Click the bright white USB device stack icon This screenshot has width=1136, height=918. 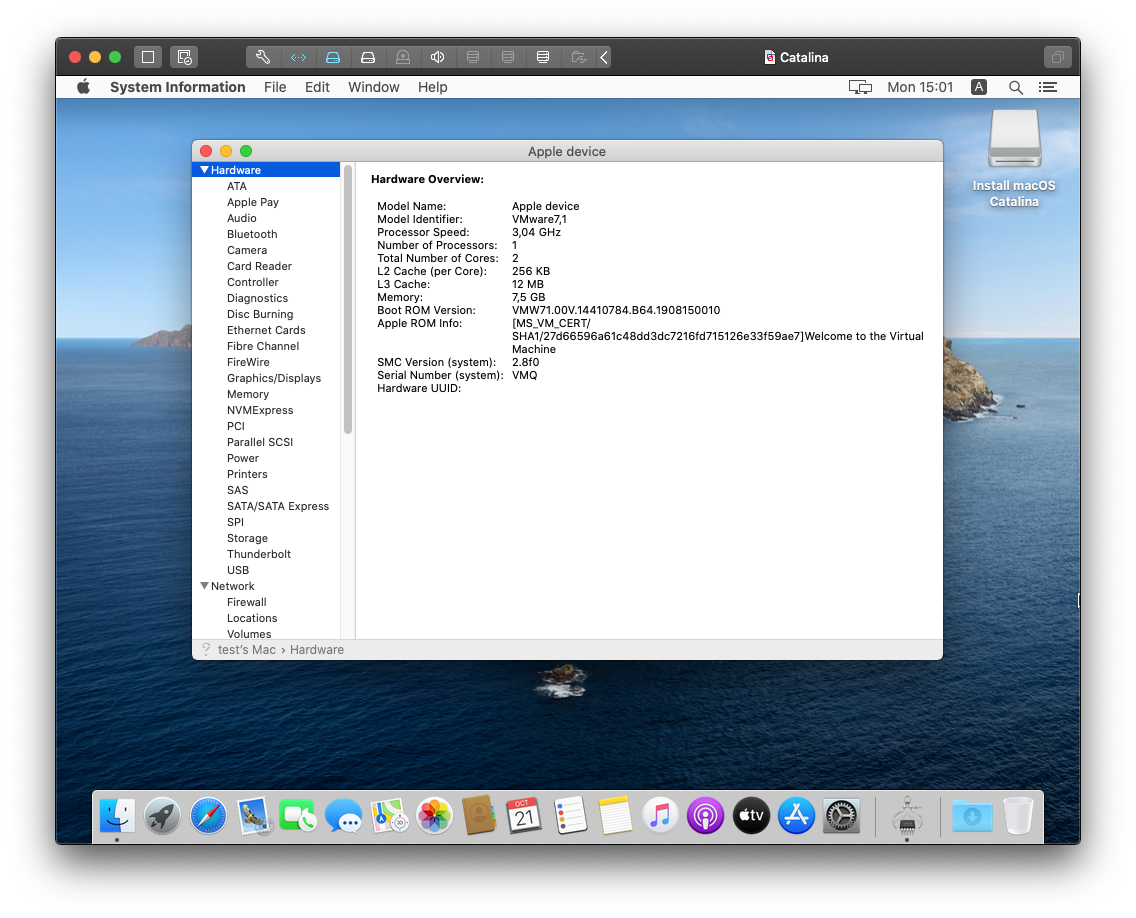click(x=543, y=57)
